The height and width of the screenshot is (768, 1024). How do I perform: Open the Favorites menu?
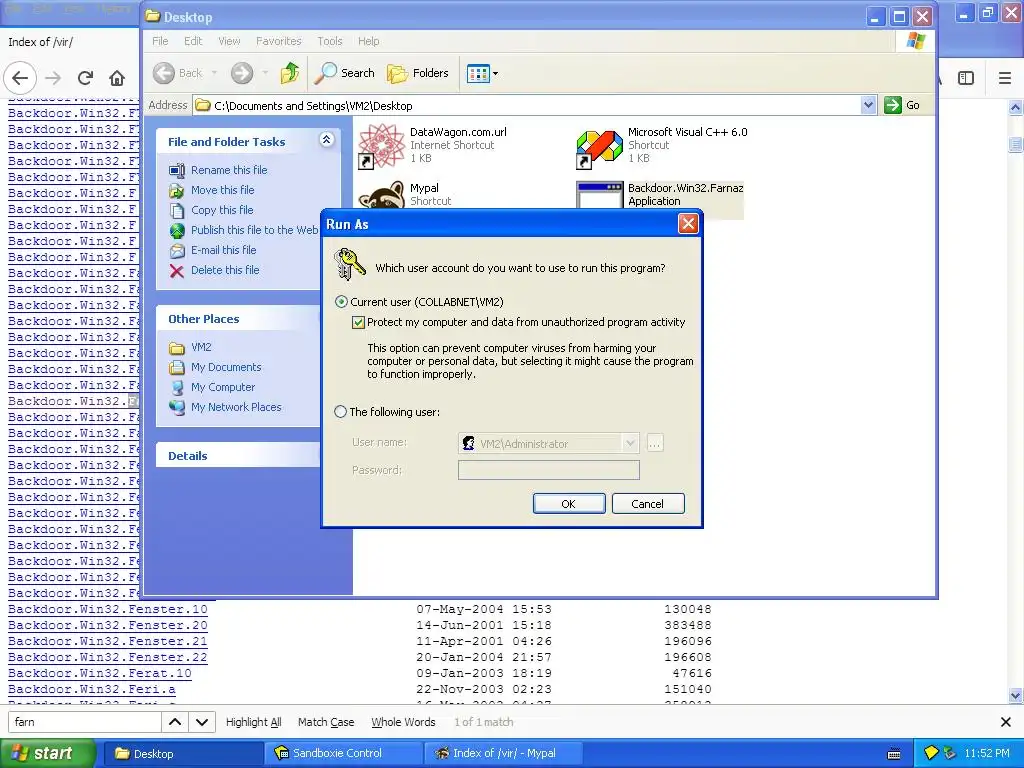tap(279, 41)
